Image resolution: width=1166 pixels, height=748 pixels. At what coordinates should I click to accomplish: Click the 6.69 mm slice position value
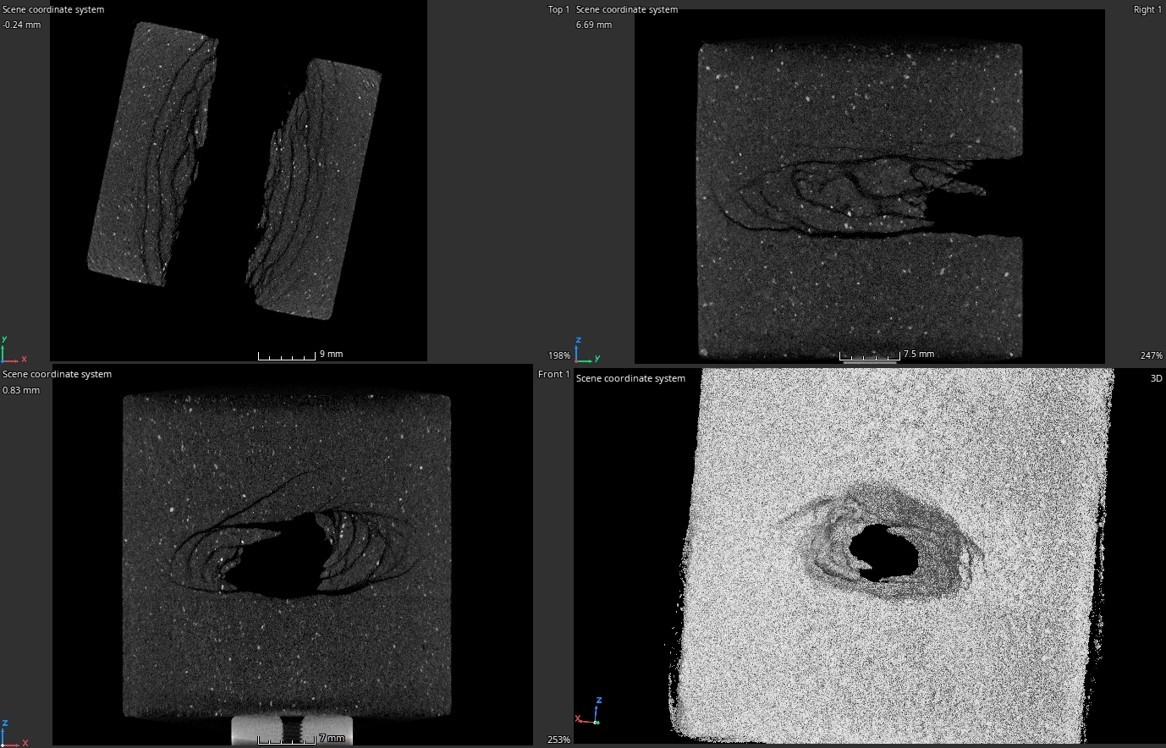tap(594, 25)
